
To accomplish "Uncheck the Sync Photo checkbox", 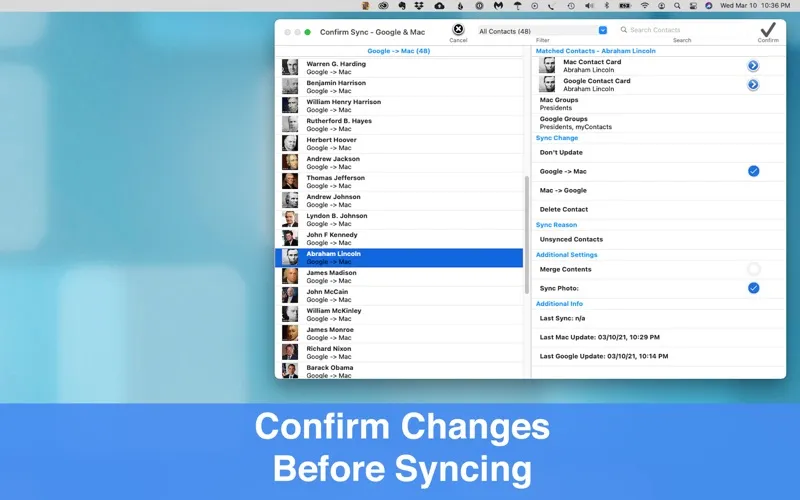I will point(753,288).
